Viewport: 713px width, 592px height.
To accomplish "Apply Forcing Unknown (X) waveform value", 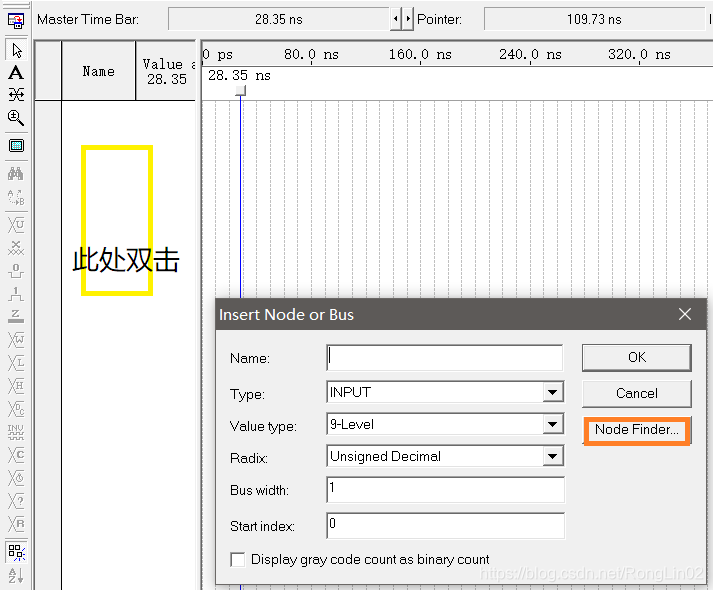I will (16, 248).
